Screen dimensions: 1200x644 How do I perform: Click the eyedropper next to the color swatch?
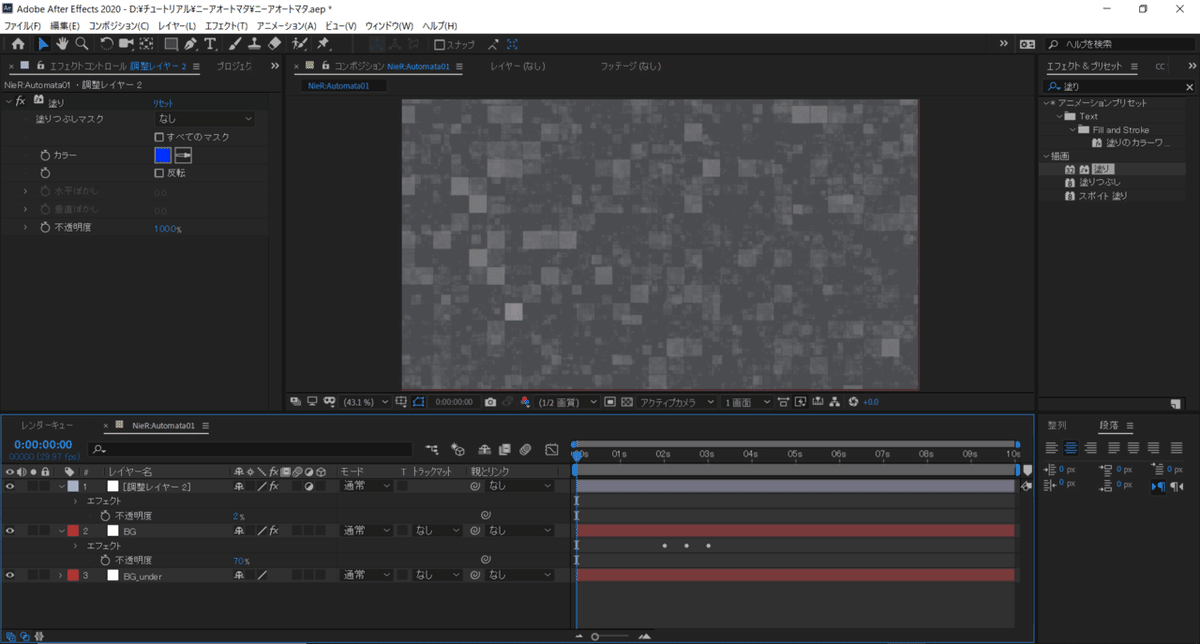183,156
